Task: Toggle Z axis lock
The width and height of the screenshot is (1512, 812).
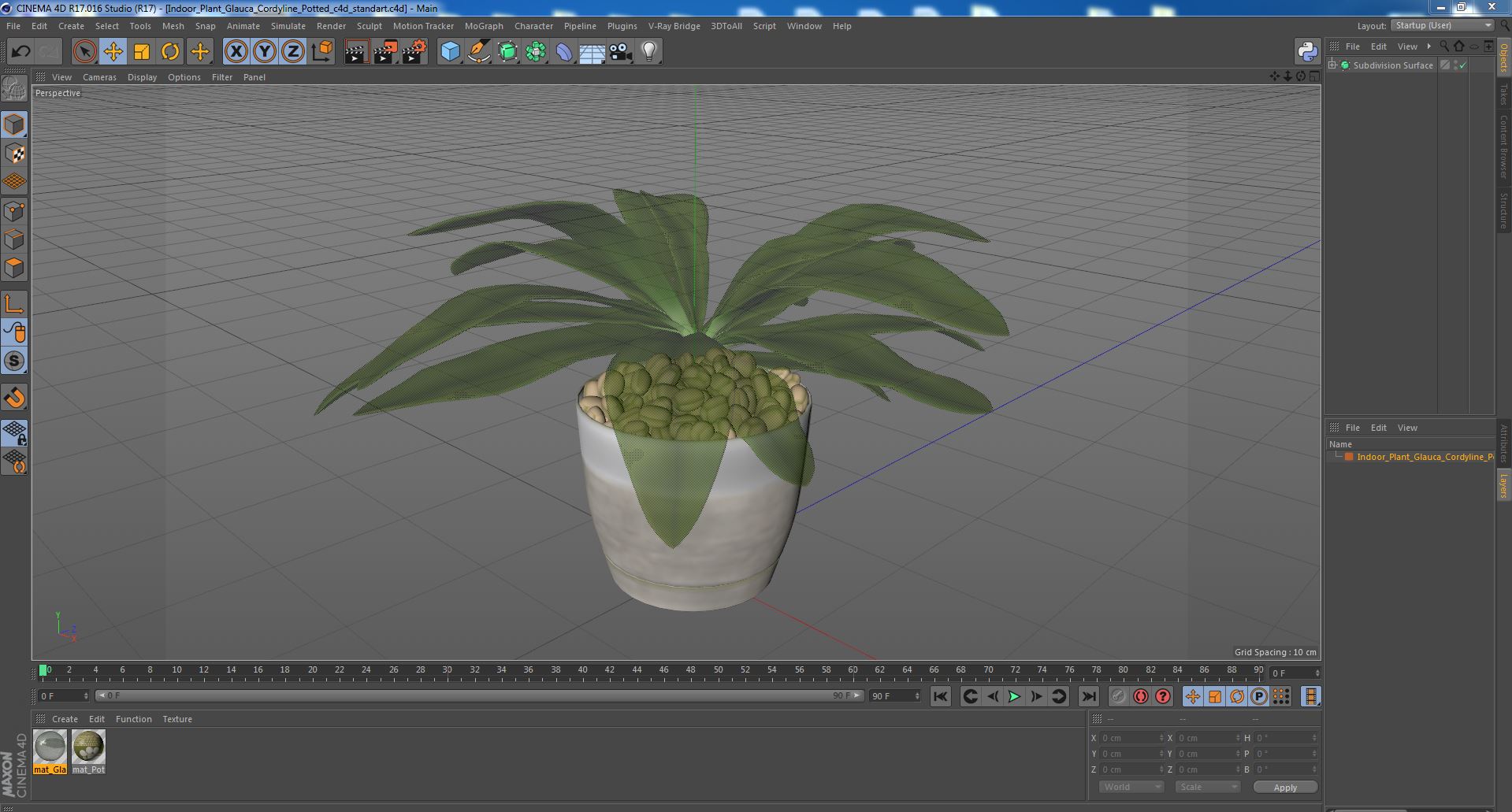Action: tap(292, 52)
